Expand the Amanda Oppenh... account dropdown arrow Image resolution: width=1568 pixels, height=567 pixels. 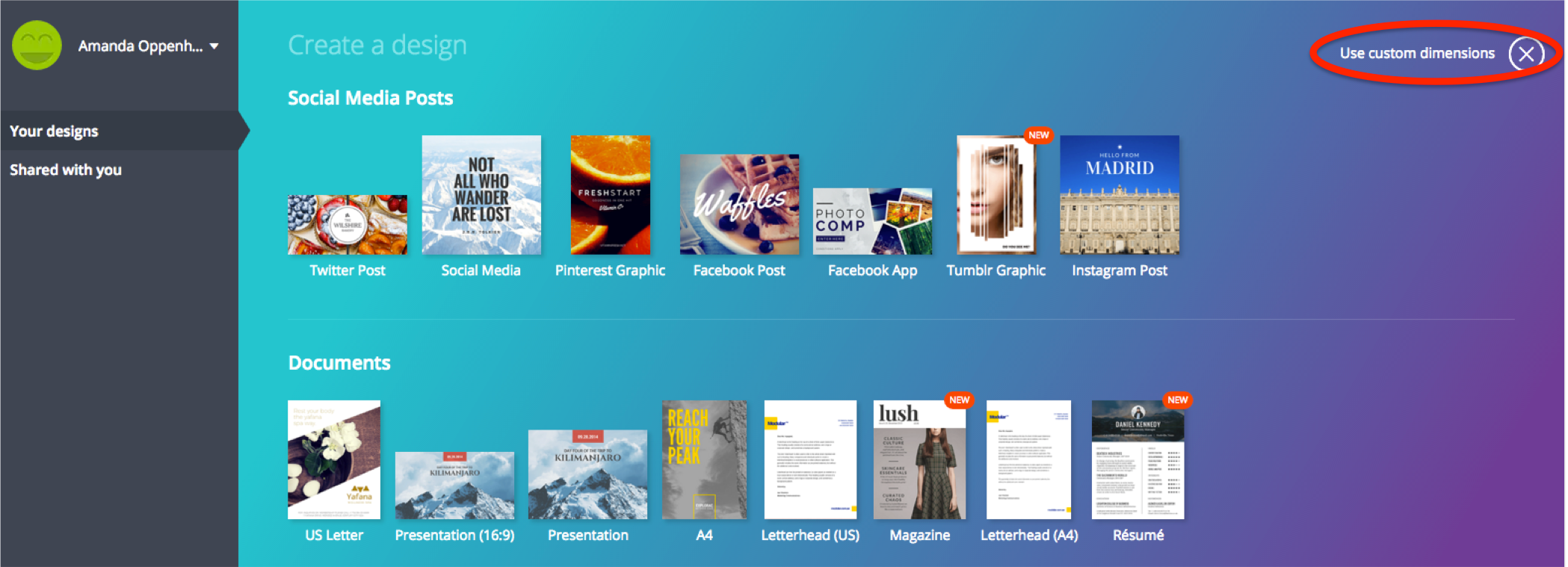click(x=214, y=46)
